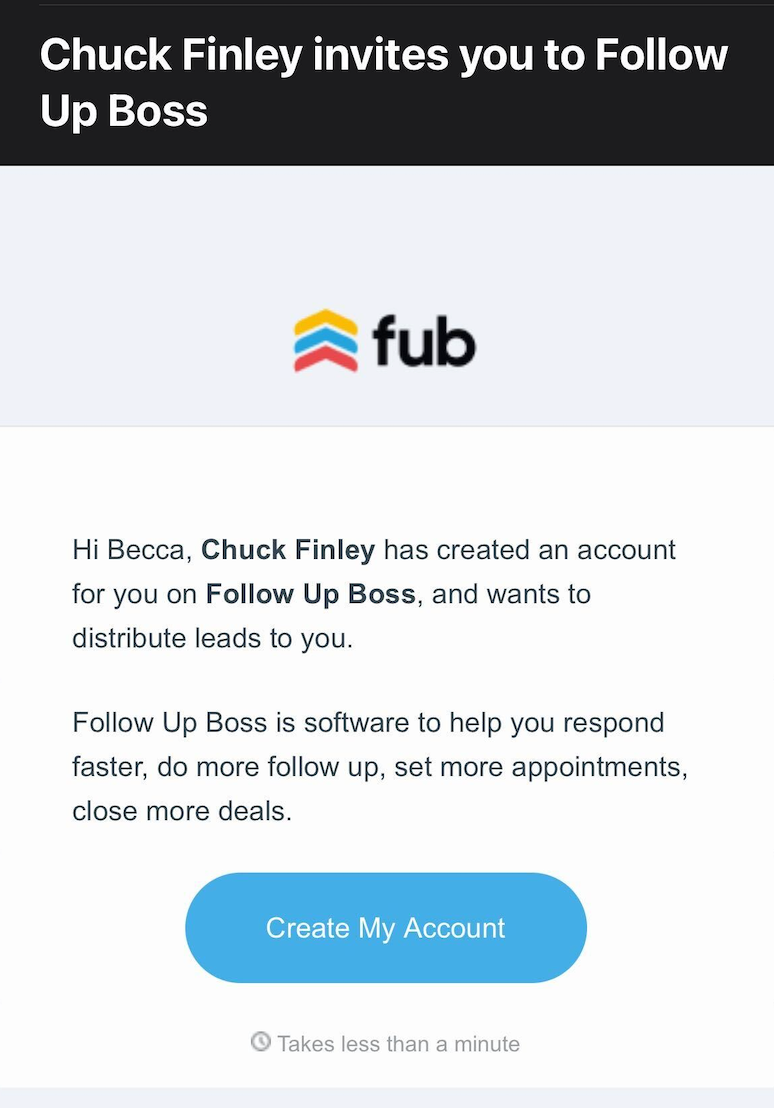Click the 'set more appointments,' phrase
Image resolution: width=774 pixels, height=1108 pixels.
pos(541,767)
